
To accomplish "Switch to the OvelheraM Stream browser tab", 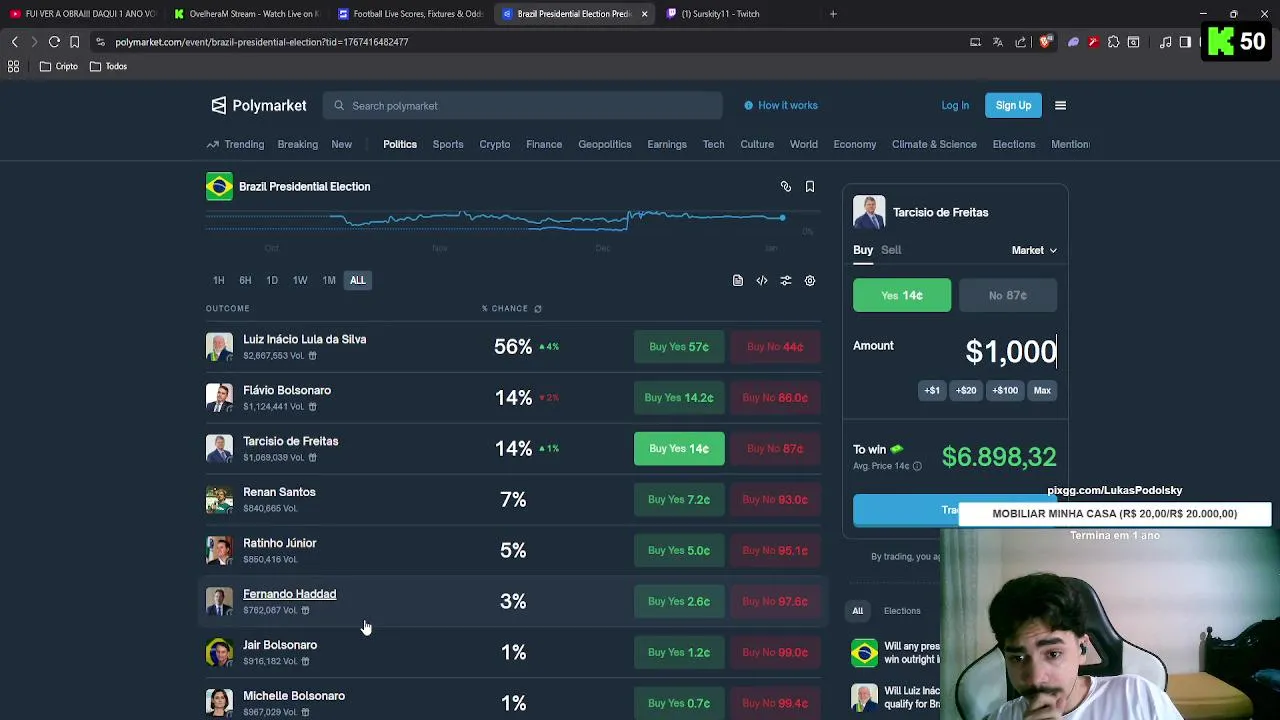I will click(246, 14).
